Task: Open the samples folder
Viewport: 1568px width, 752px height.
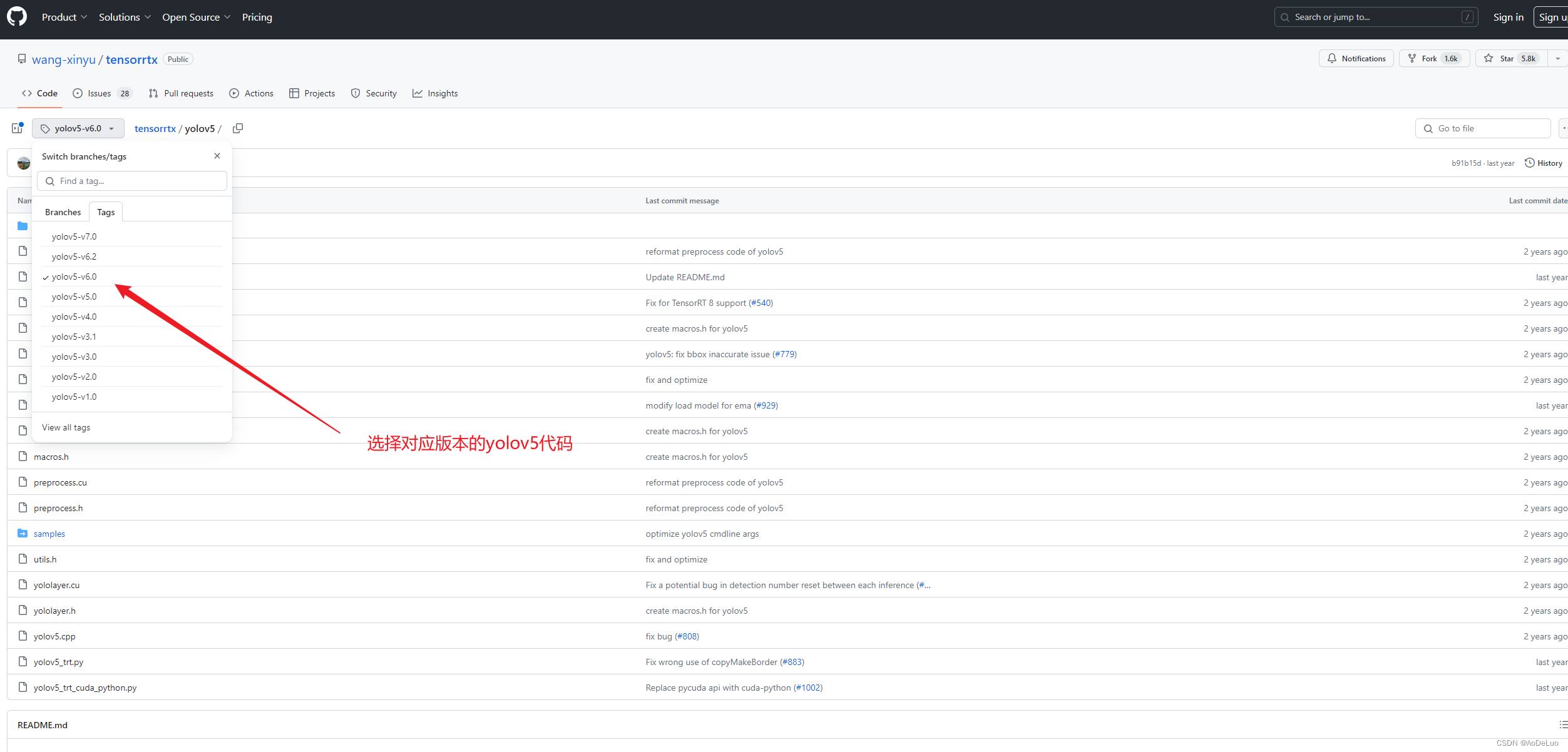Action: coord(49,534)
